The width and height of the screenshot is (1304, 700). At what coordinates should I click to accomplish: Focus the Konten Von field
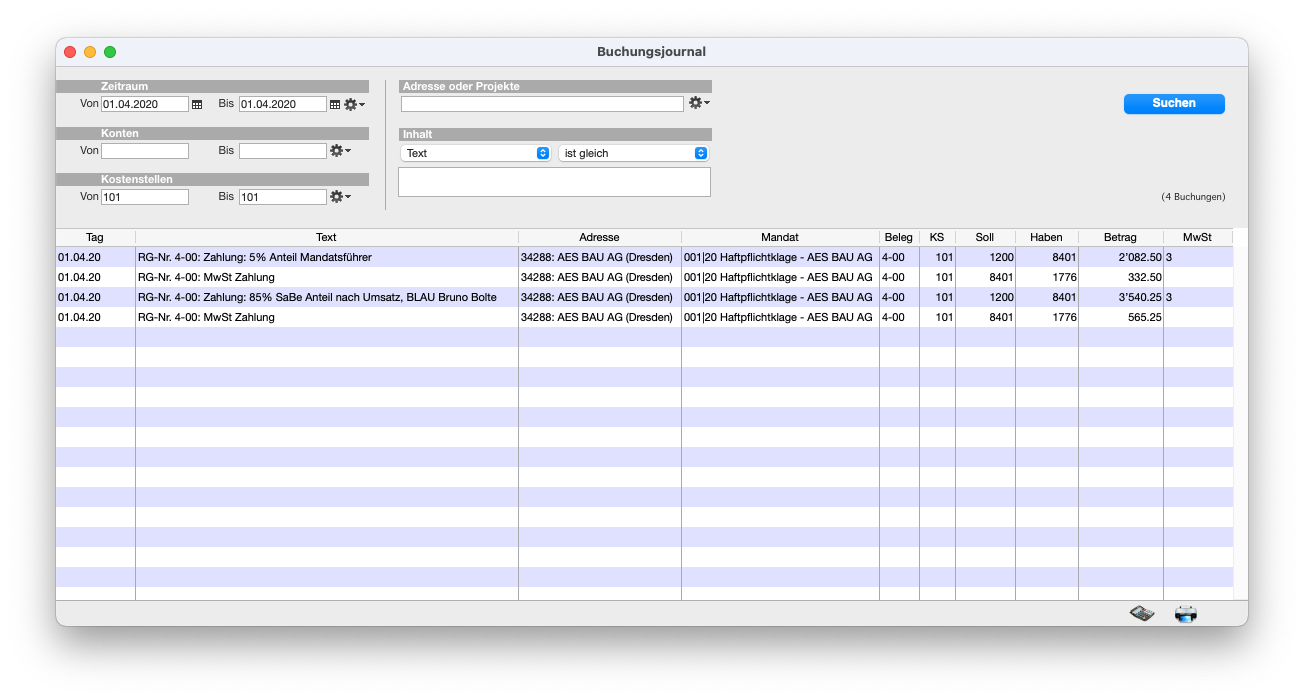(145, 151)
